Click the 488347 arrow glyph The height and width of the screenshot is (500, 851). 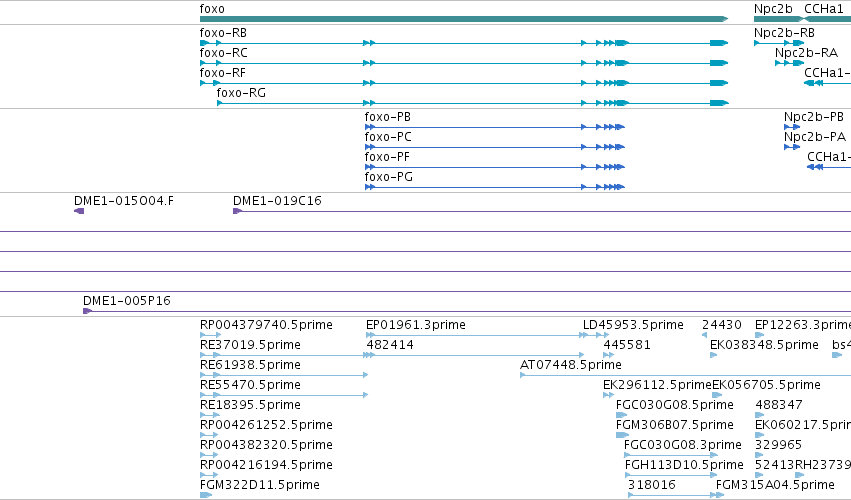coord(759,415)
